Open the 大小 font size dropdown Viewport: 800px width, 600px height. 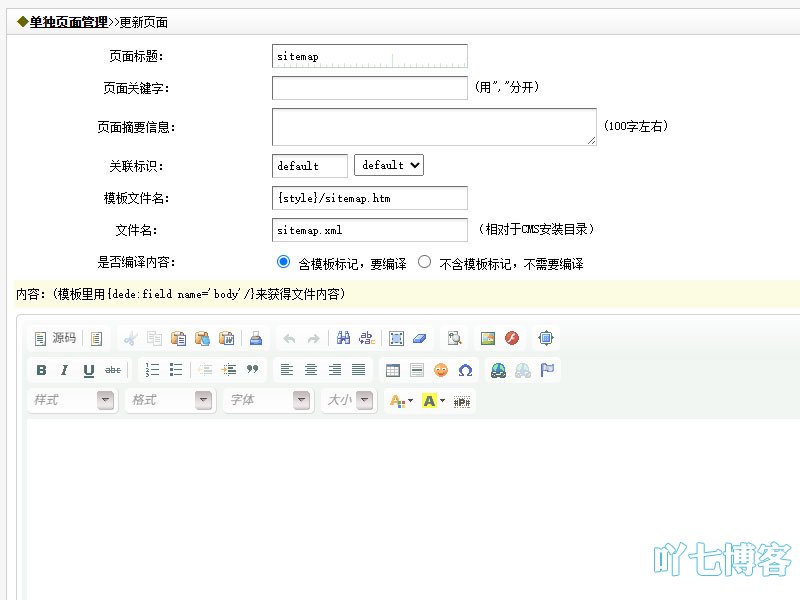pyautogui.click(x=349, y=401)
